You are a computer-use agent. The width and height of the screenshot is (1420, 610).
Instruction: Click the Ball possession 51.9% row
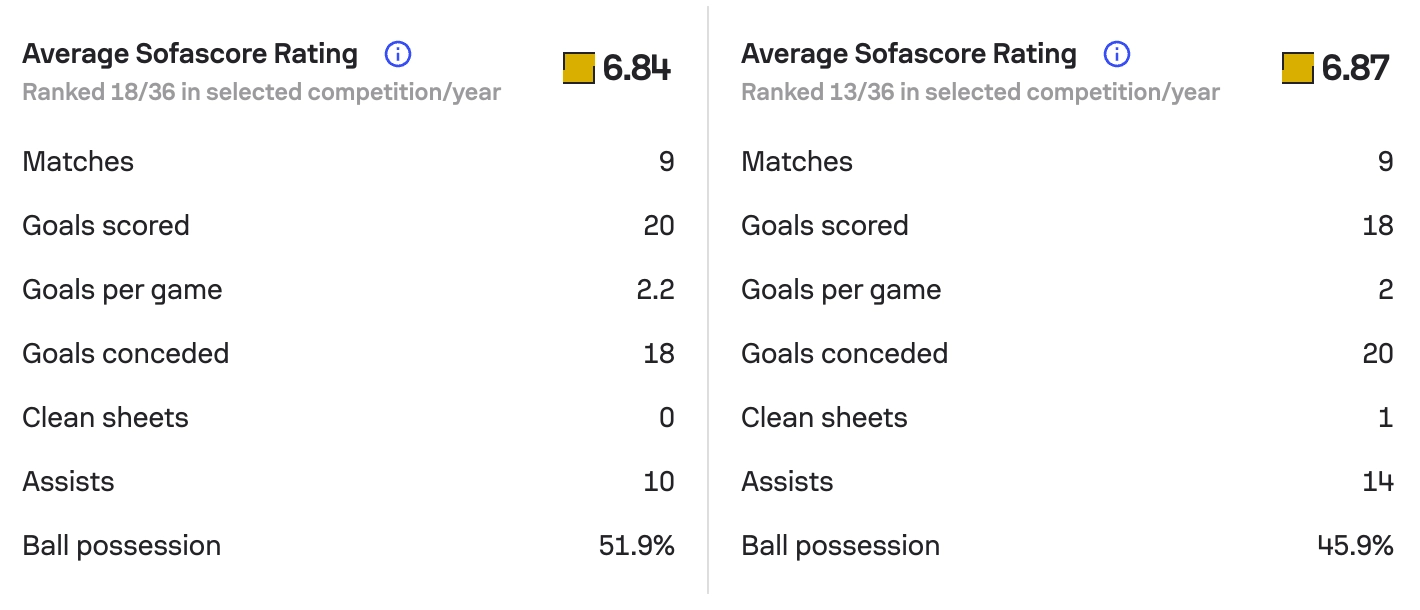[348, 546]
